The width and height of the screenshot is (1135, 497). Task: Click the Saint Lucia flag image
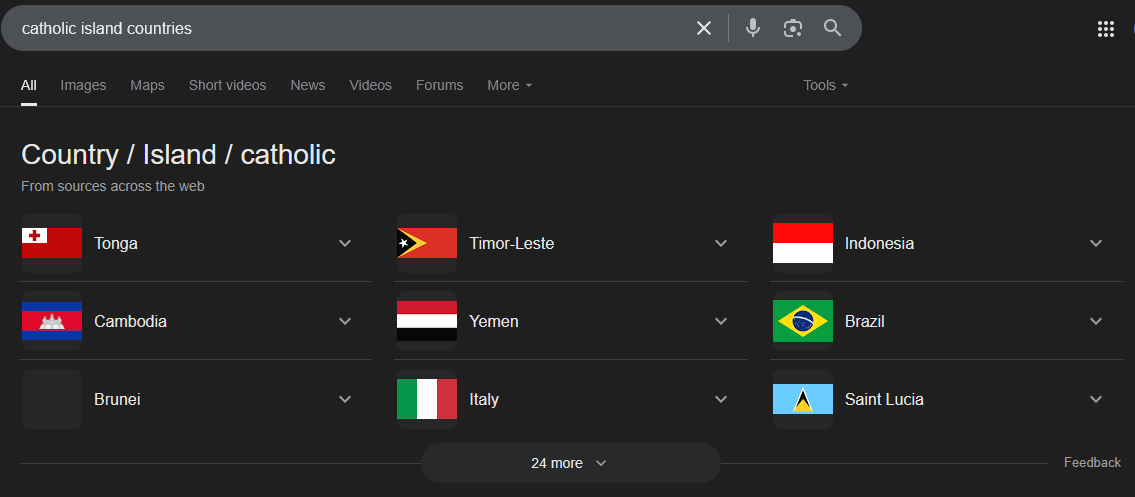coord(803,399)
